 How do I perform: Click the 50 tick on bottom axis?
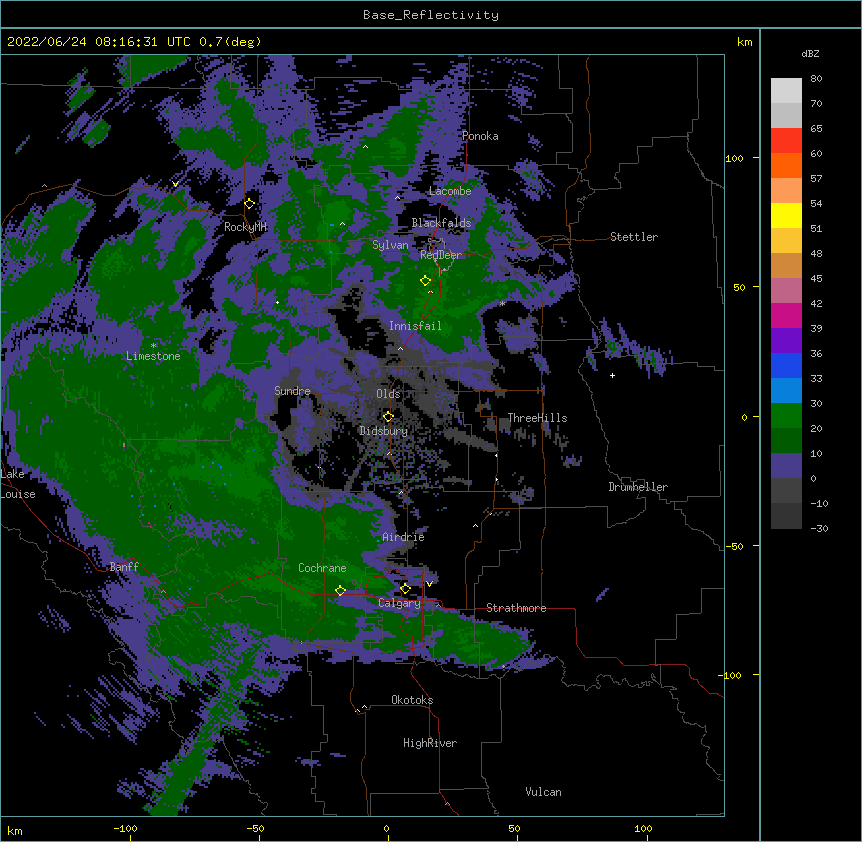coord(514,828)
